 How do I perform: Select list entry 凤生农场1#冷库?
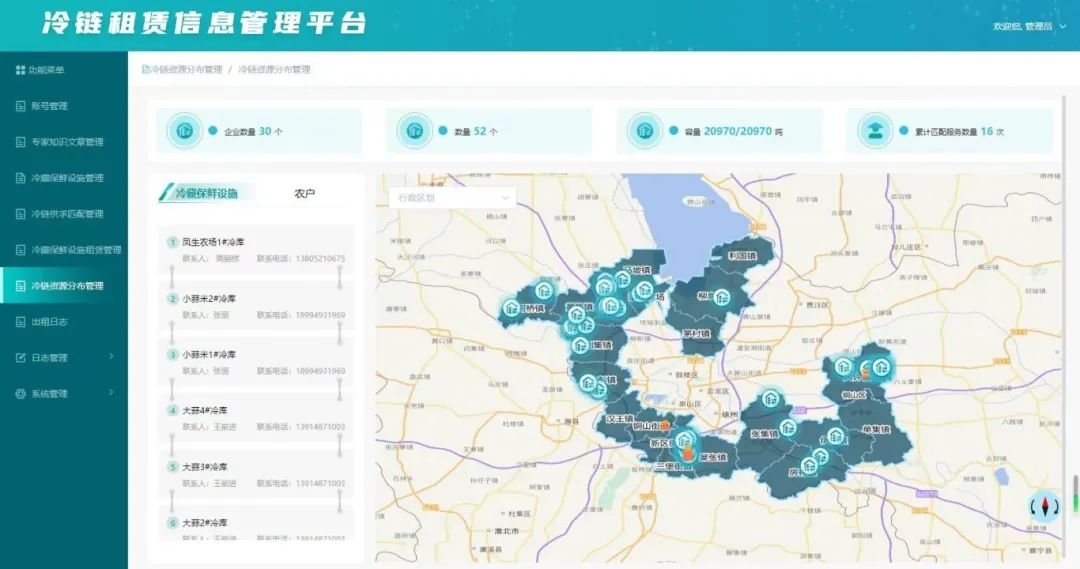pos(256,250)
